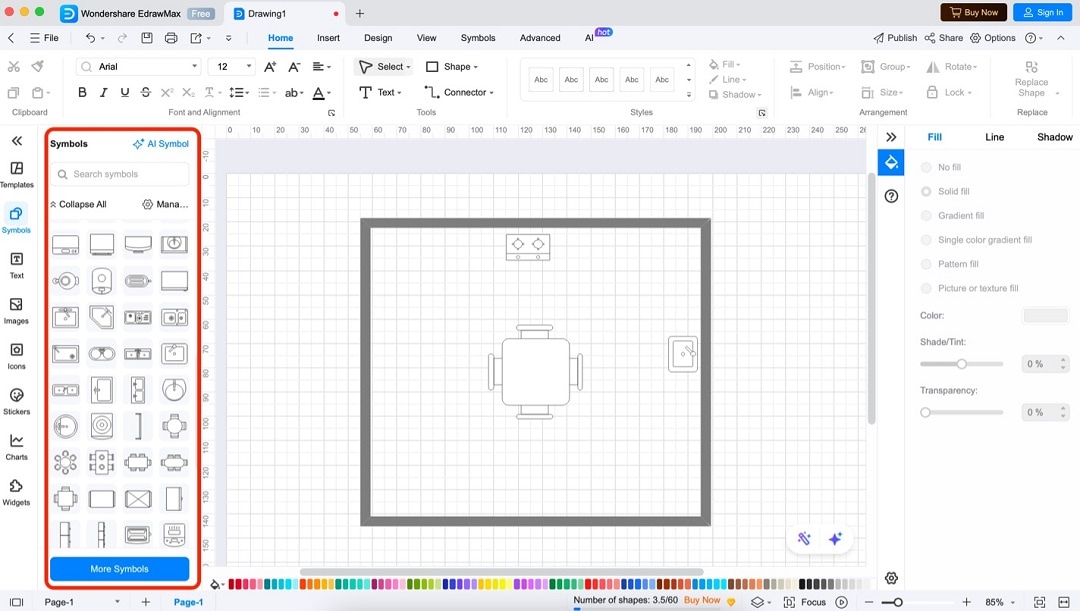Add a new page with the plus button

(145, 602)
